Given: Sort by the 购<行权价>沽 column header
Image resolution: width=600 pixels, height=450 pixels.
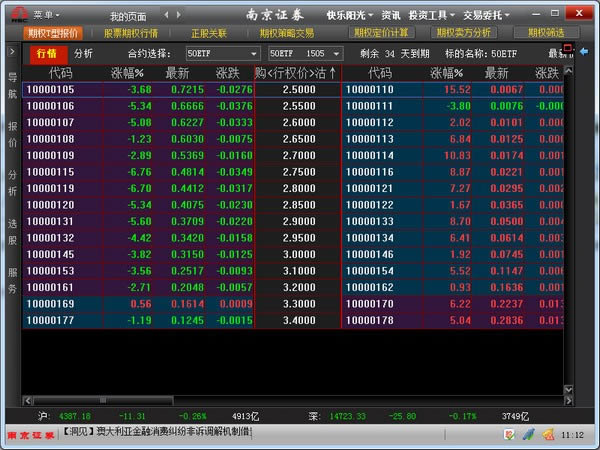Looking at the screenshot, I should [298, 73].
